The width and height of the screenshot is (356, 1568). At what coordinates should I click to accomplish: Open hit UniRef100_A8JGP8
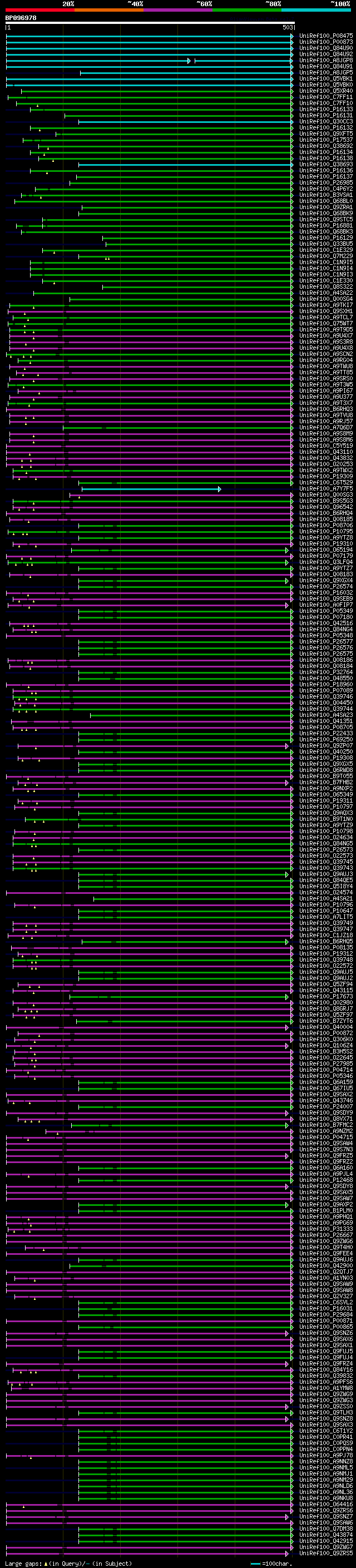pos(326,60)
